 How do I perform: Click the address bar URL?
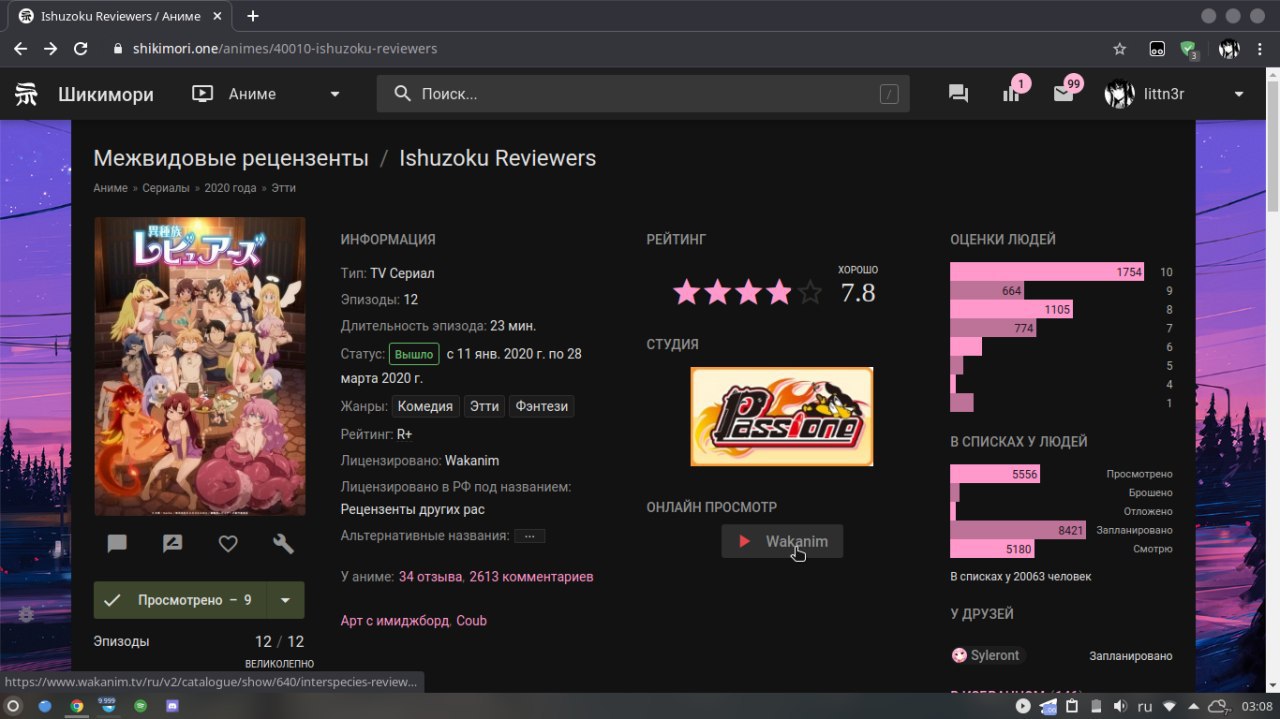285,48
